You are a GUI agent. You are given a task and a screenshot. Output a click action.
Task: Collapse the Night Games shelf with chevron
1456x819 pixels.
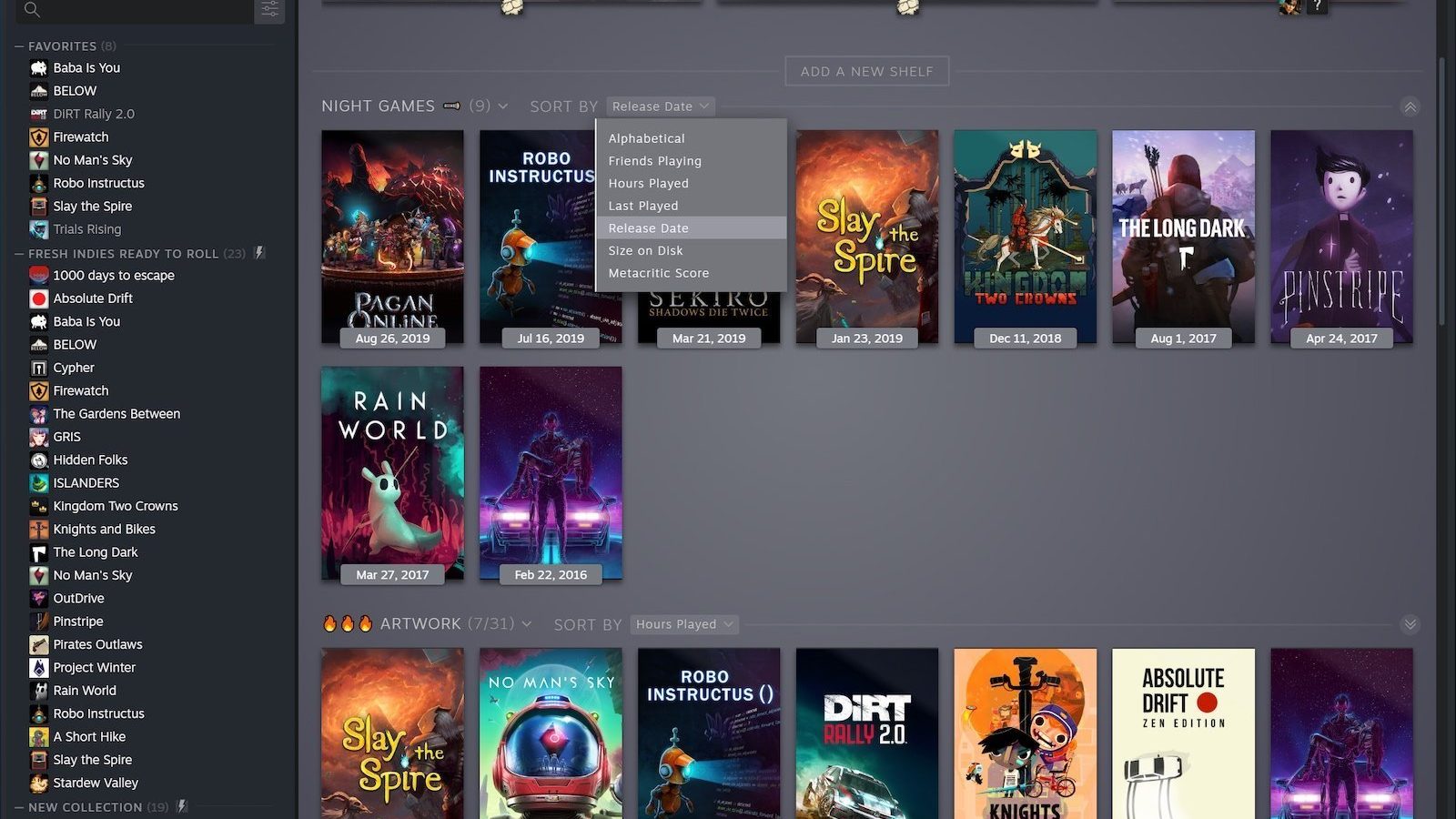[1410, 107]
